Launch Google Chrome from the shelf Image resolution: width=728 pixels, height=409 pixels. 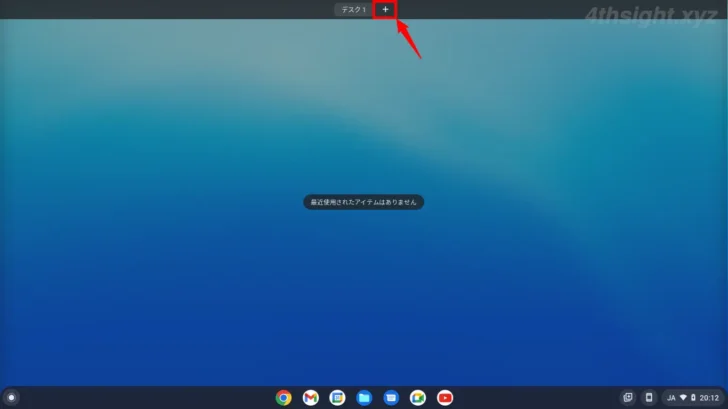(283, 398)
